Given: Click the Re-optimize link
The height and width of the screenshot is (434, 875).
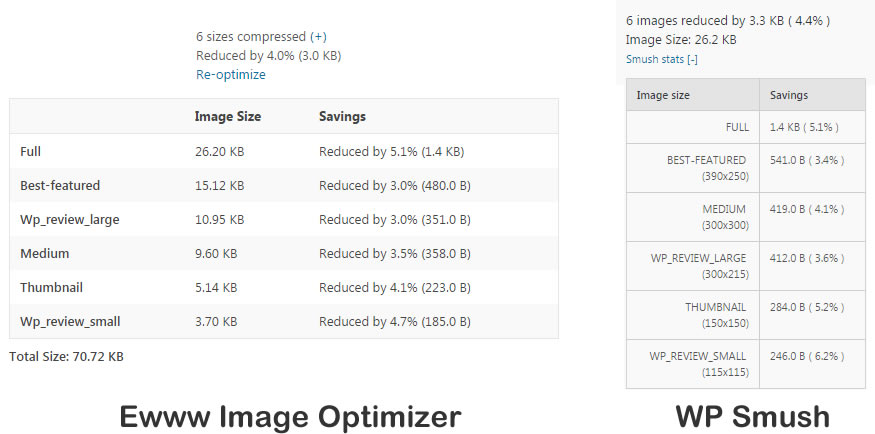Looking at the screenshot, I should click(x=230, y=75).
